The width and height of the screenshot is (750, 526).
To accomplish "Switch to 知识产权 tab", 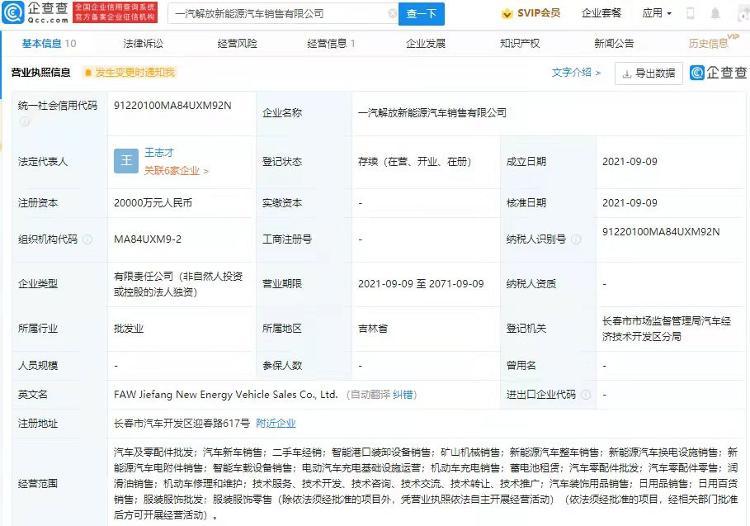I will pyautogui.click(x=520, y=44).
